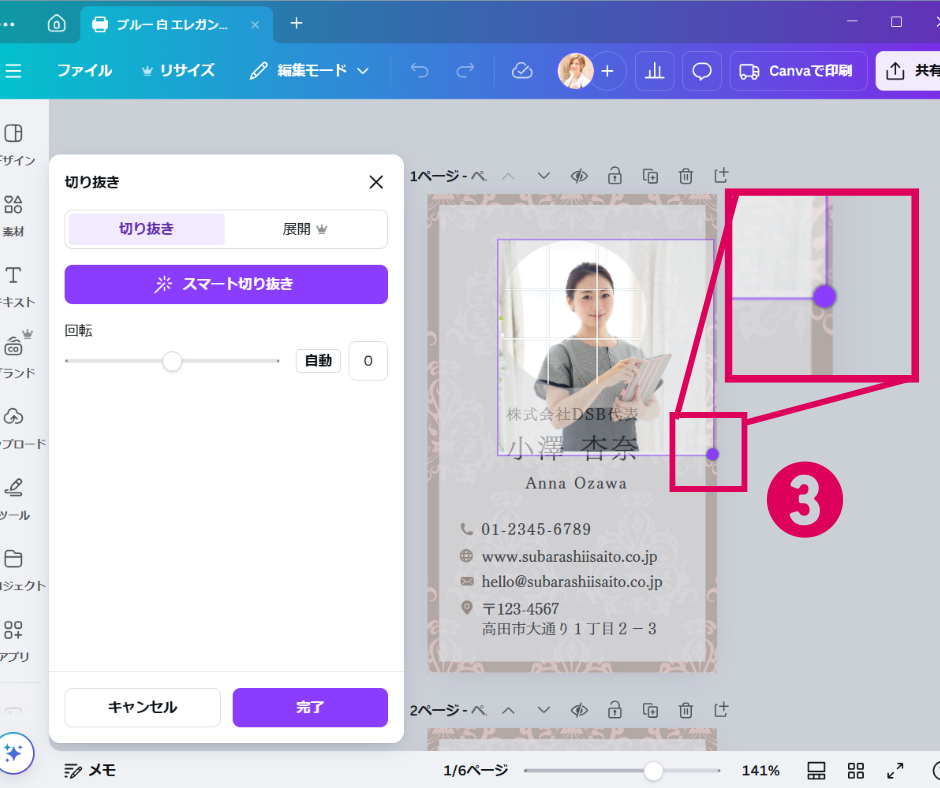Switch to the 展開 tab
The height and width of the screenshot is (788, 940).
(305, 229)
